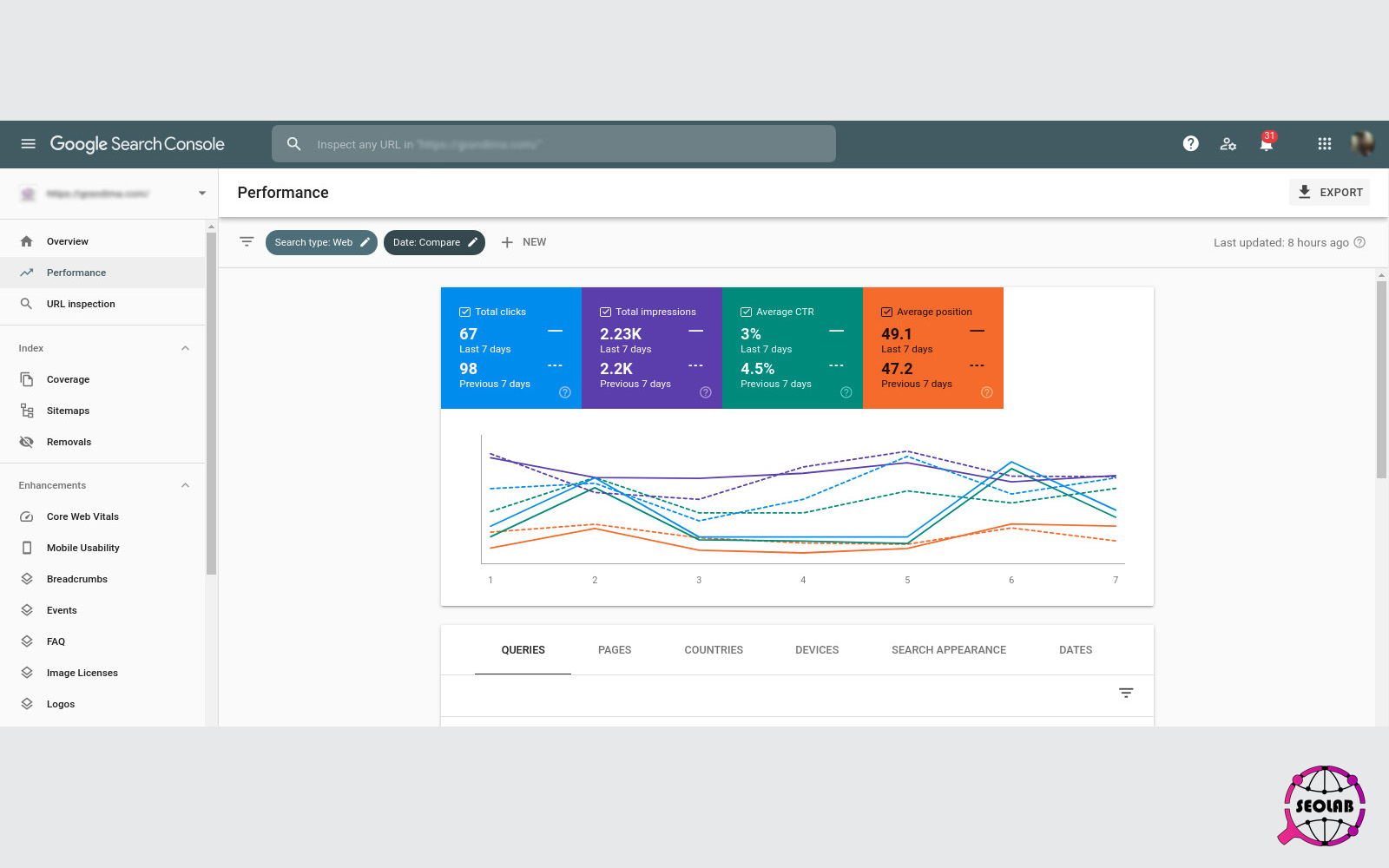
Task: Click the Inspect any URL search field
Action: pos(554,144)
